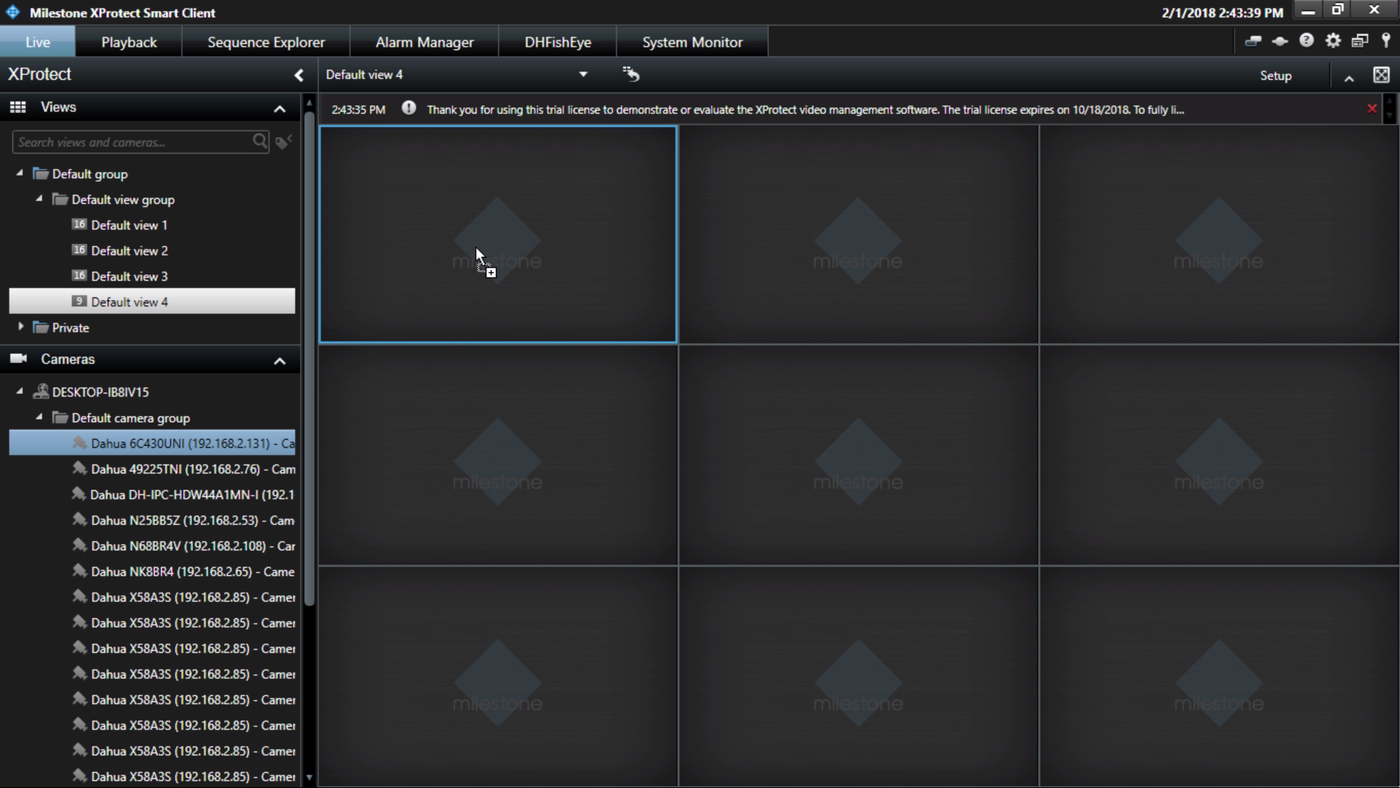
Task: Click the overlapping windows icon in top toolbar
Action: point(1360,41)
